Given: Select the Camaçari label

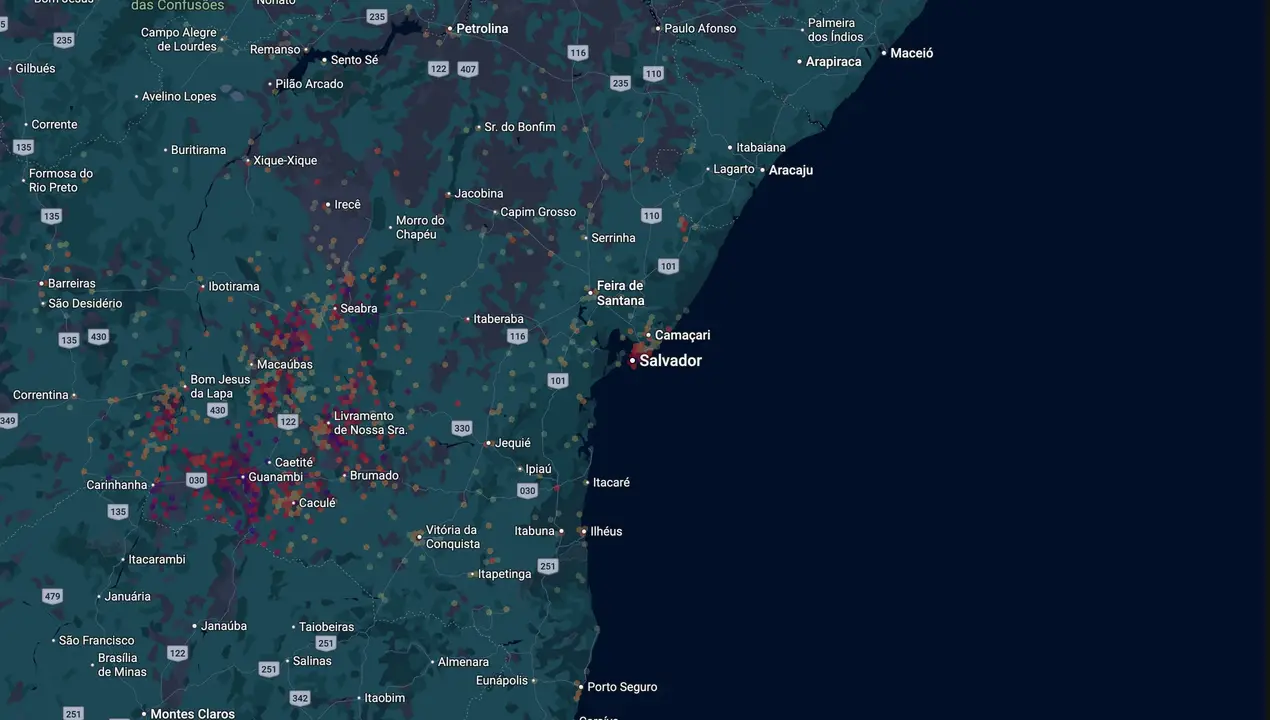Looking at the screenshot, I should 682,335.
